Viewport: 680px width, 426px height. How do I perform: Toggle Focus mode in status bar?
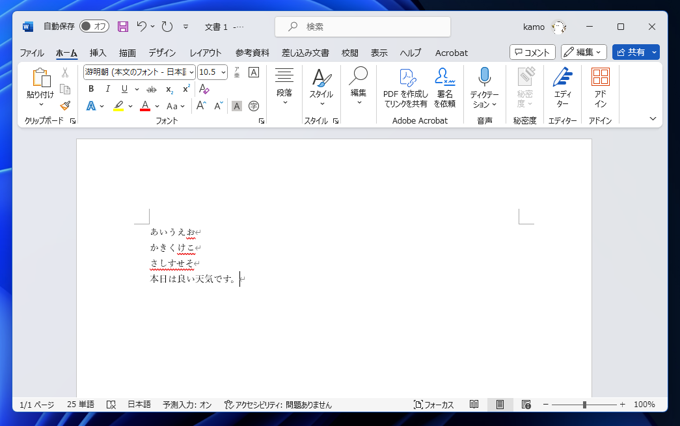coord(434,405)
